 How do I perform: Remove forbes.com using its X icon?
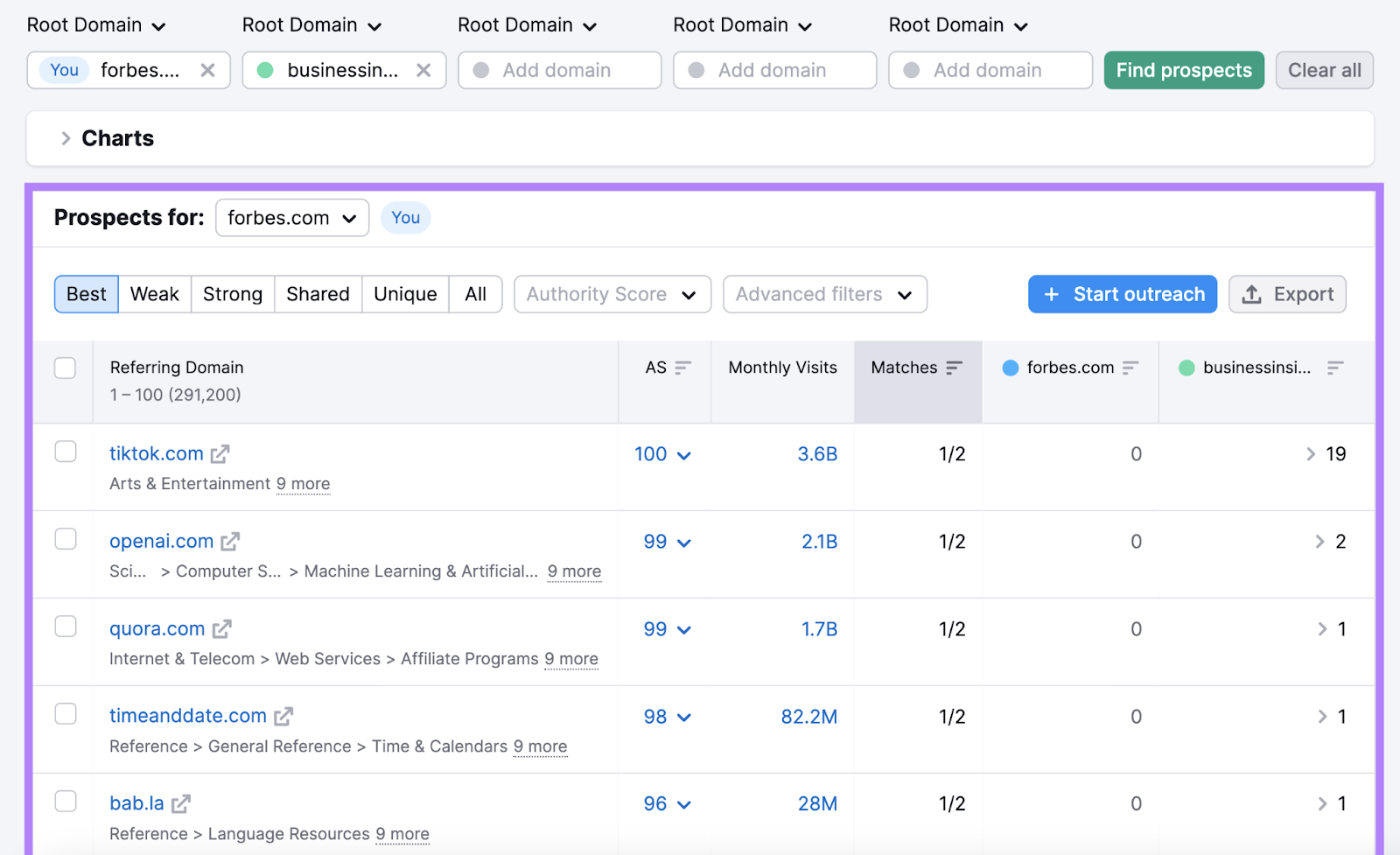pos(208,70)
